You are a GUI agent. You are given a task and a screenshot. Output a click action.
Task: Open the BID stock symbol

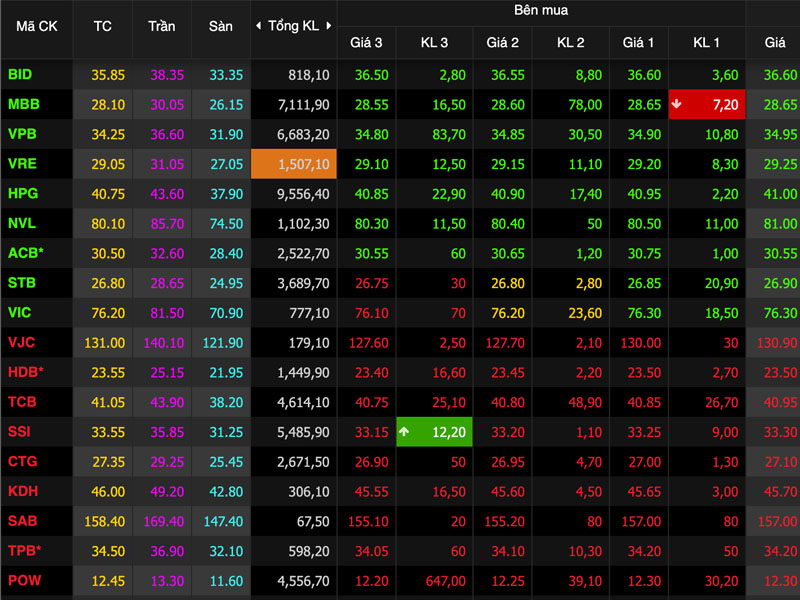[20, 74]
